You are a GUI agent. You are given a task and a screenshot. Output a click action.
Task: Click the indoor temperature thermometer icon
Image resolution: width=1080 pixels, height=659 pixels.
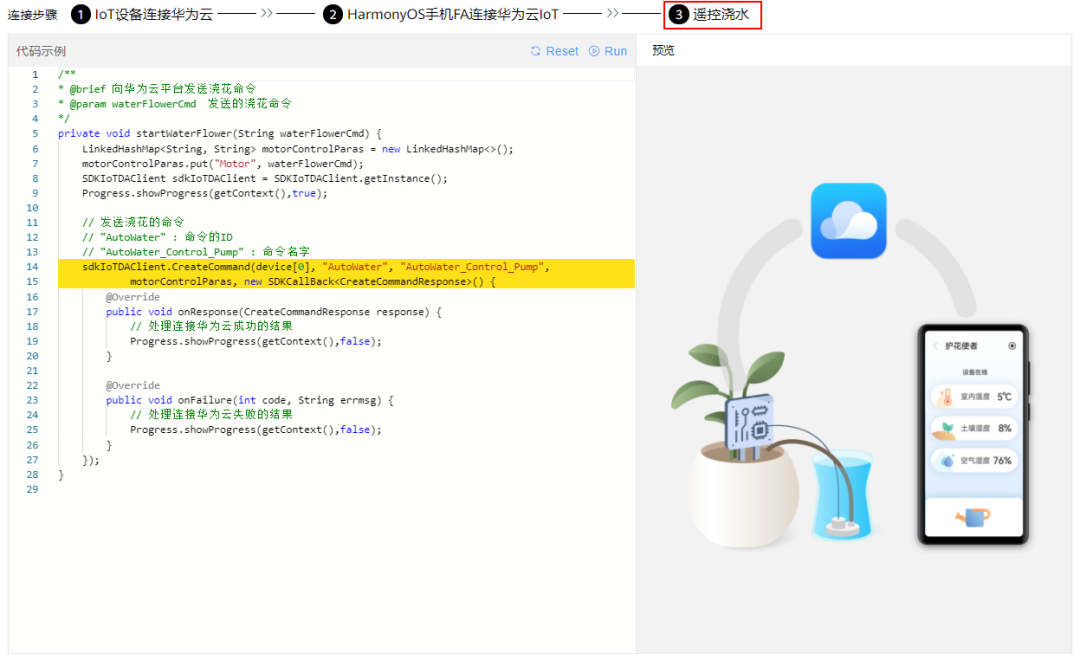[x=945, y=397]
